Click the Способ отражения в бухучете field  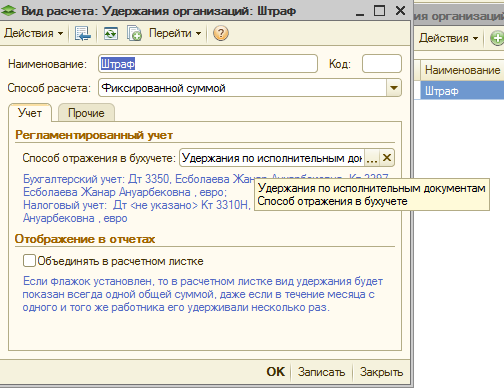(x=272, y=158)
